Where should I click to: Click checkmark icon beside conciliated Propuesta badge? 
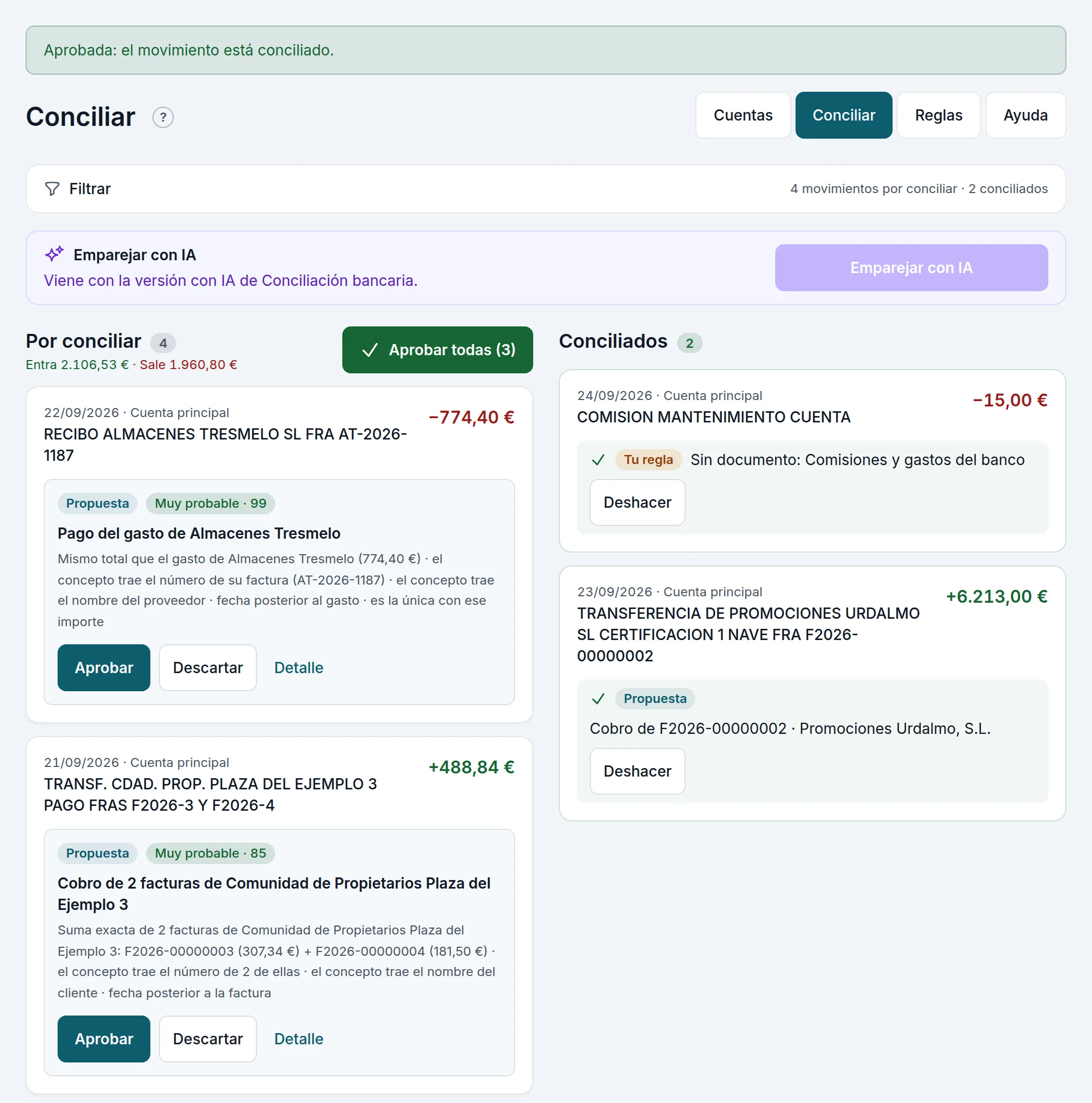pyautogui.click(x=598, y=699)
